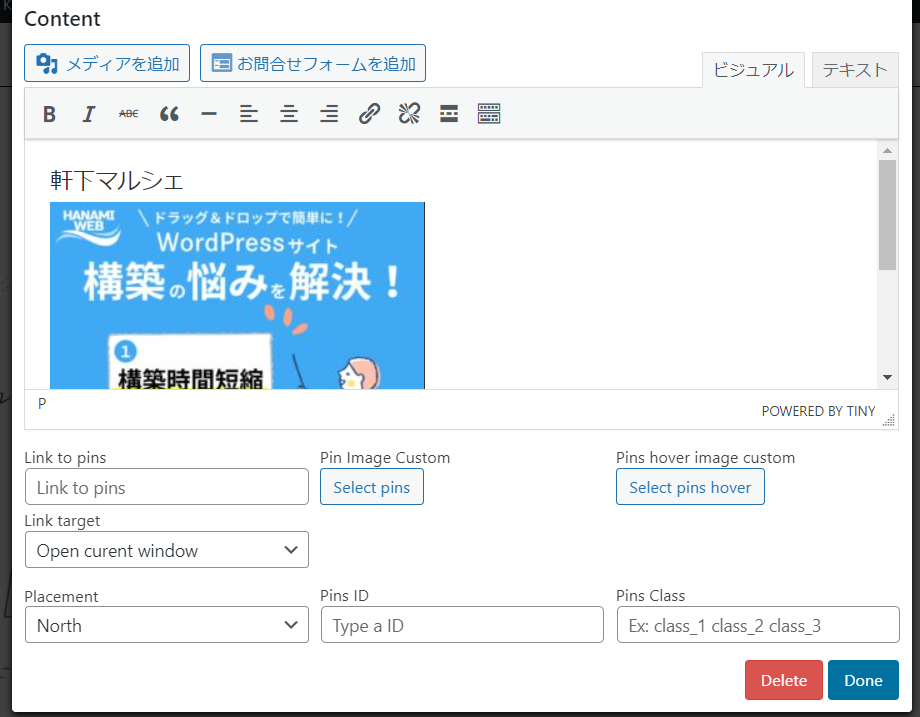Click the editor vertical scrollbar thumb

887,215
